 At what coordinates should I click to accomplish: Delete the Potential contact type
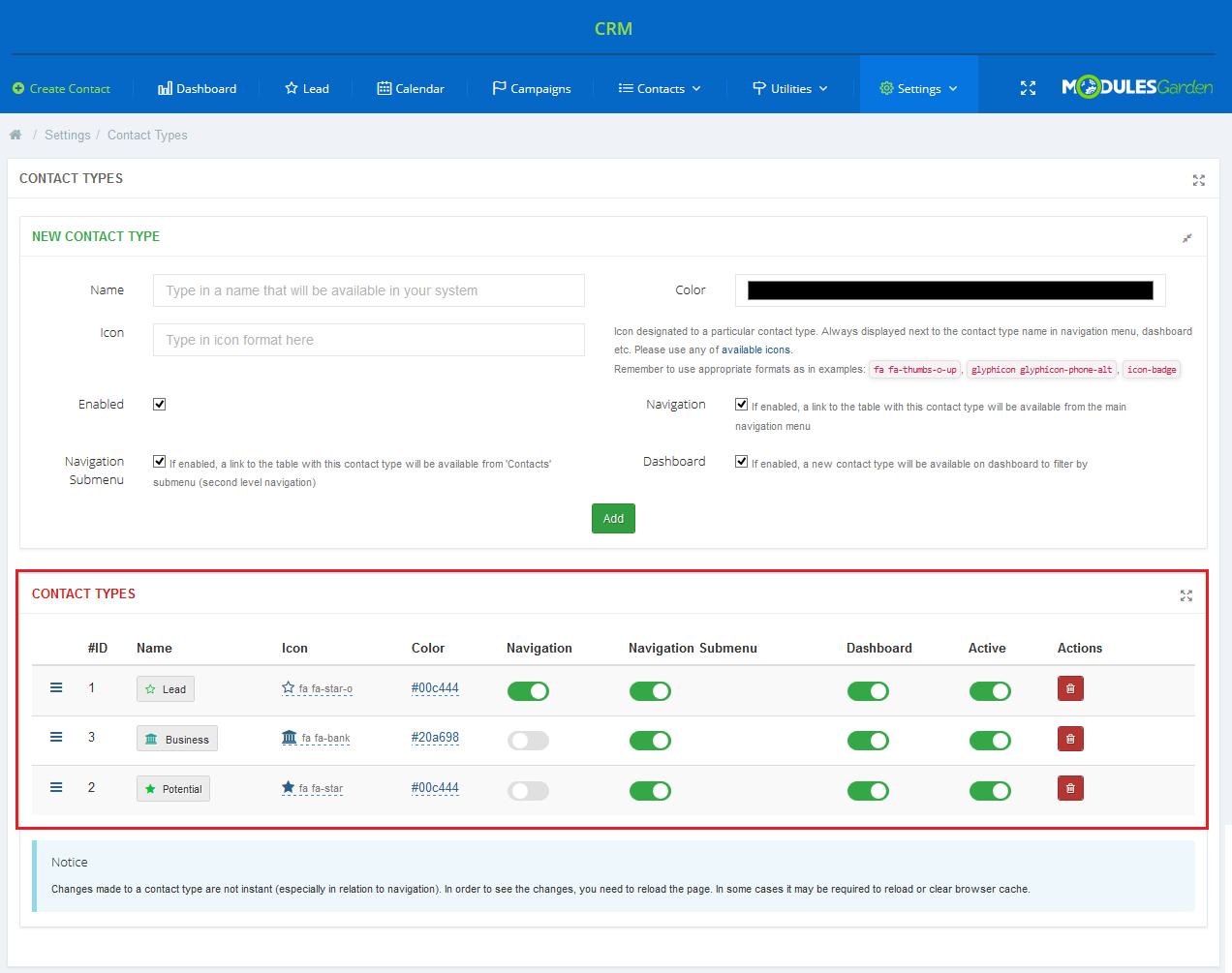point(1070,788)
